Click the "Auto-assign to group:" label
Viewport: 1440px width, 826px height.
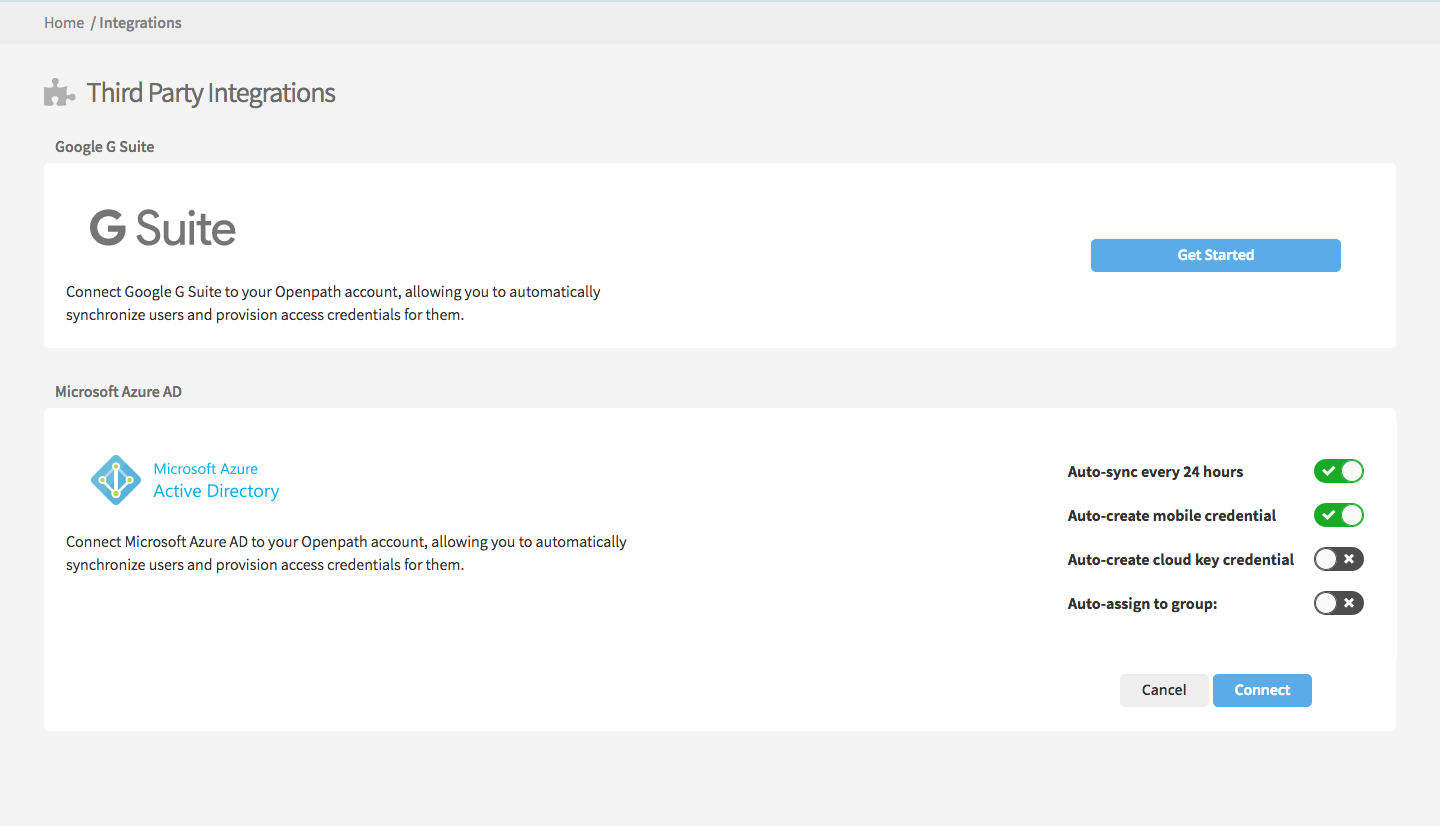pyautogui.click(x=1142, y=603)
